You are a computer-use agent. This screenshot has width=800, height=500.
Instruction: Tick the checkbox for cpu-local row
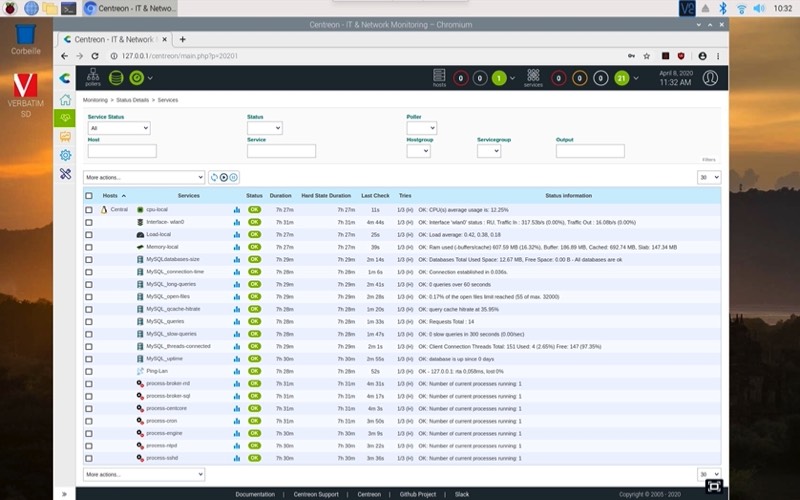[x=89, y=210]
